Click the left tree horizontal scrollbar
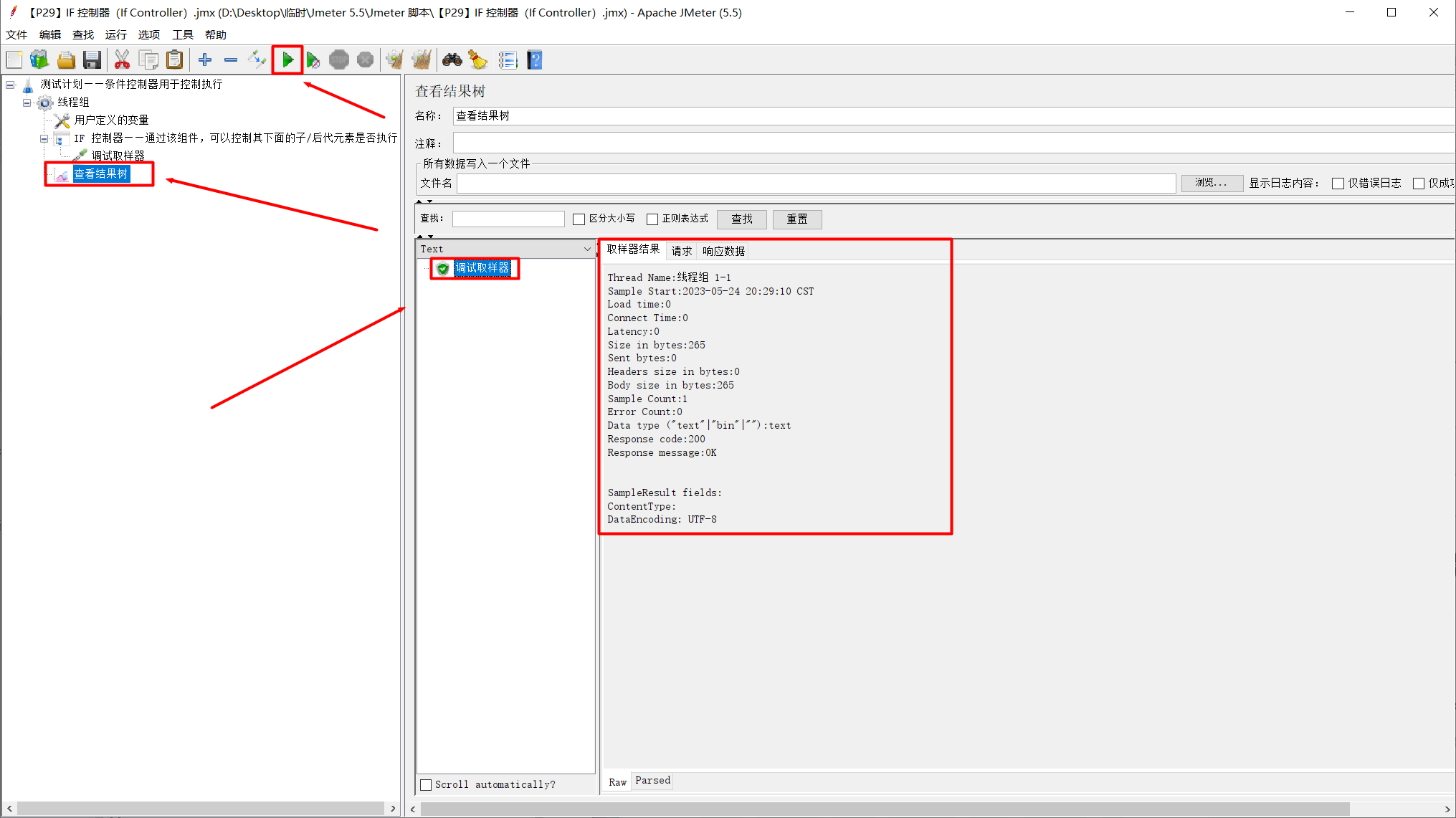This screenshot has width=1456, height=818. click(x=201, y=809)
